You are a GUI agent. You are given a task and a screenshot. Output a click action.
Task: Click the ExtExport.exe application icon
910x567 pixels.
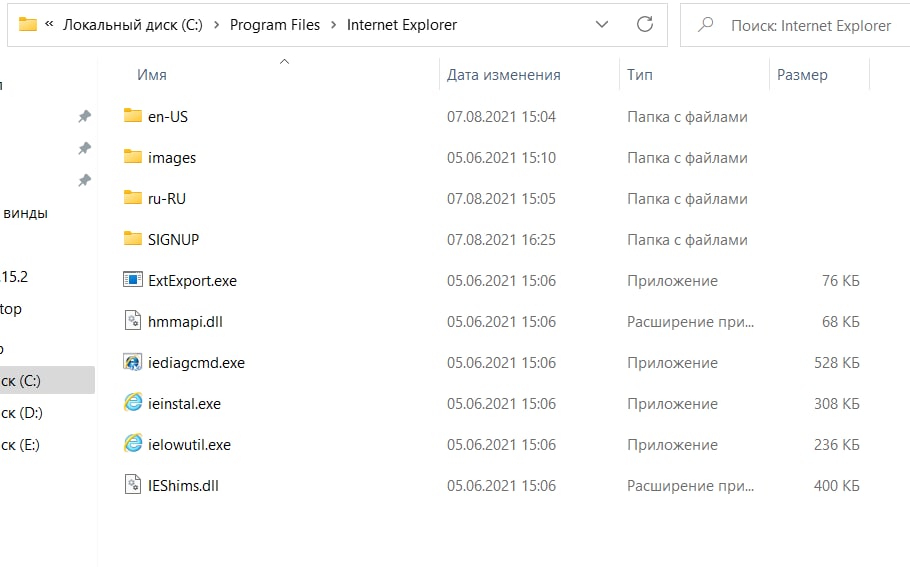(x=133, y=280)
